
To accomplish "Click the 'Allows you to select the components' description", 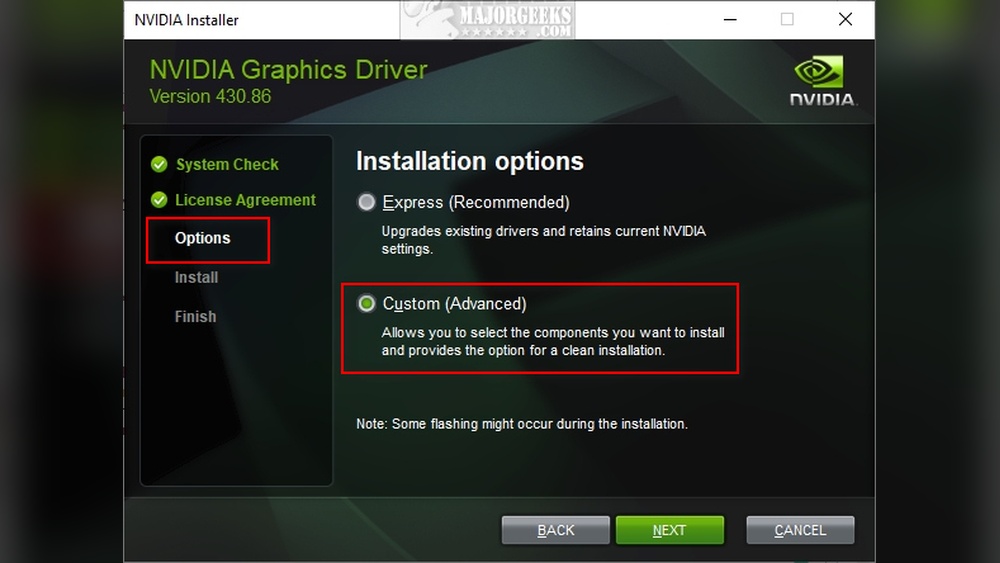I will coord(553,341).
